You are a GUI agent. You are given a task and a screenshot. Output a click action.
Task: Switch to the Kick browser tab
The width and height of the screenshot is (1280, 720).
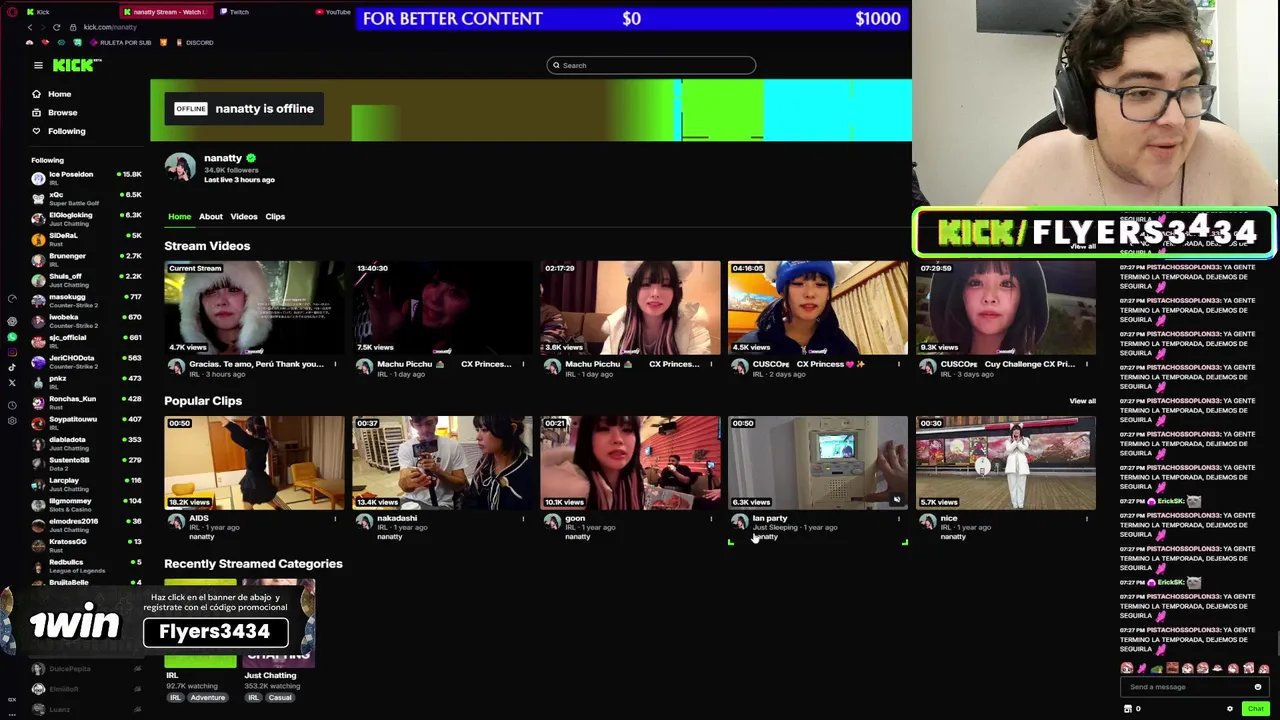(37, 12)
